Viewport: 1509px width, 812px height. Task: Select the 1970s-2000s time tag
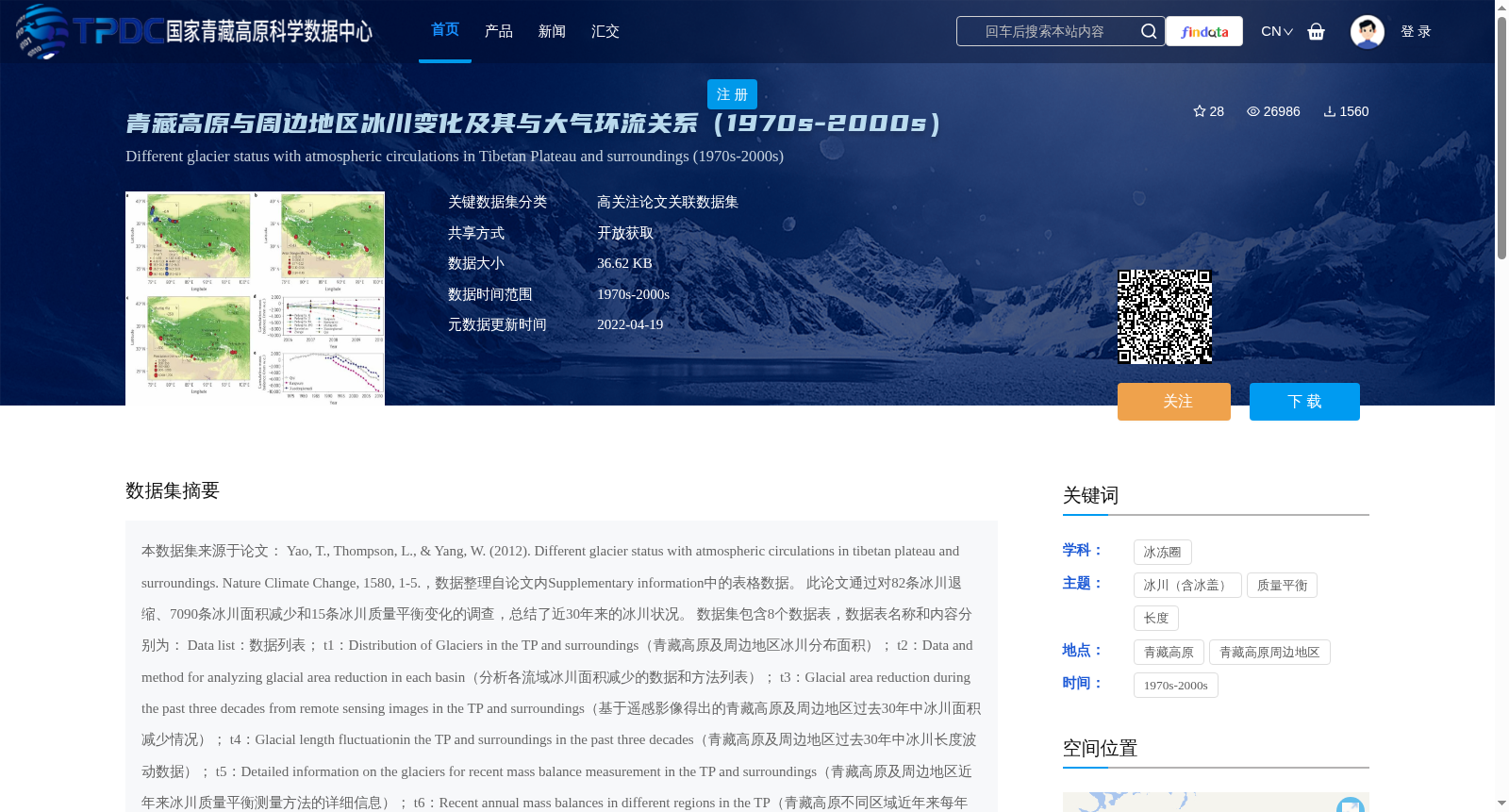(1176, 686)
